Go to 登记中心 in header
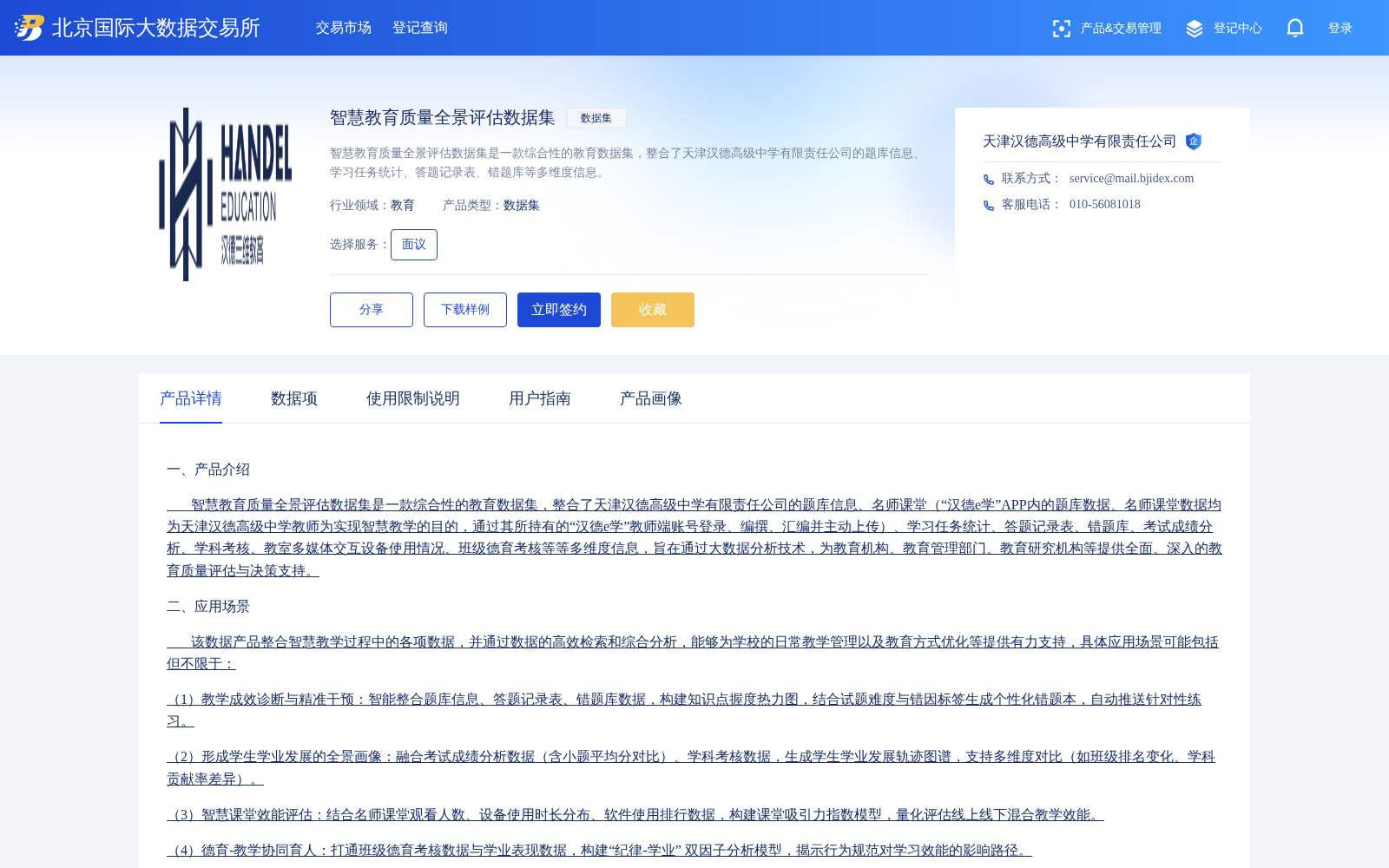Viewport: 1389px width, 868px height. pos(1238,29)
